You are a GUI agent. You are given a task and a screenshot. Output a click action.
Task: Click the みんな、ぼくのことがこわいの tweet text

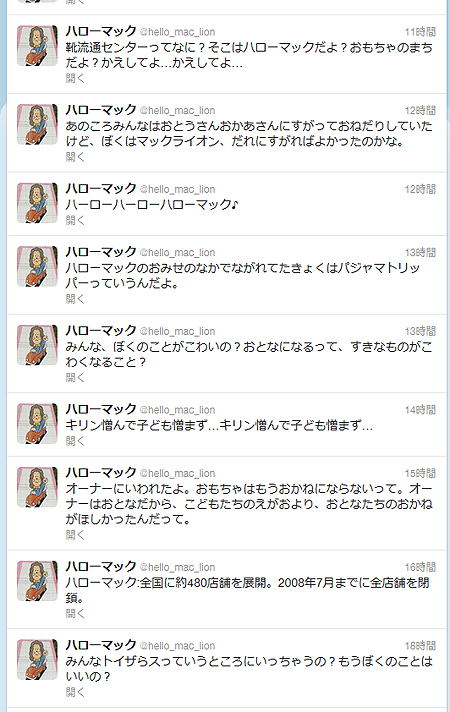(x=249, y=355)
